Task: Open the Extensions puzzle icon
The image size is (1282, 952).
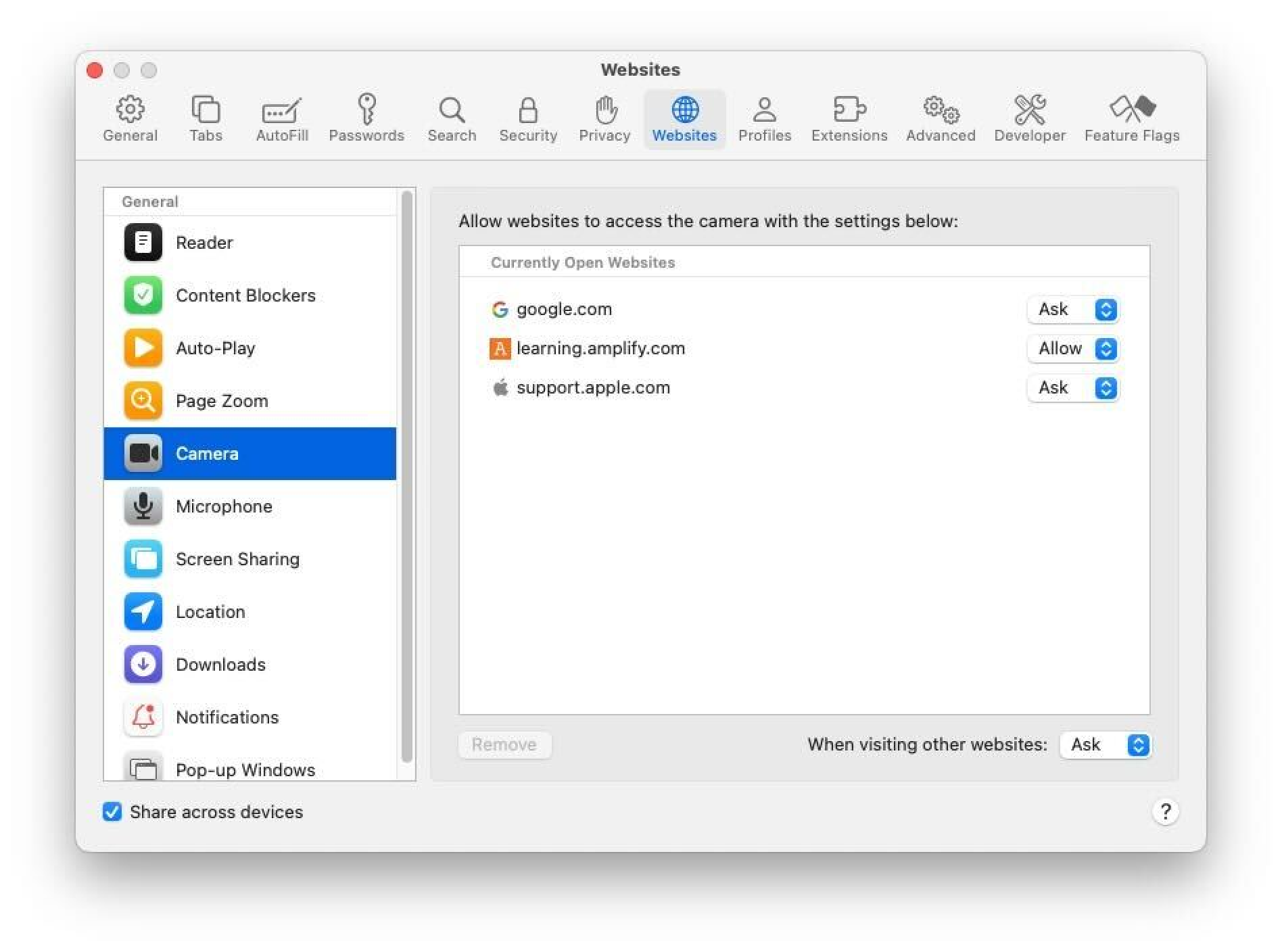Action: [849, 110]
